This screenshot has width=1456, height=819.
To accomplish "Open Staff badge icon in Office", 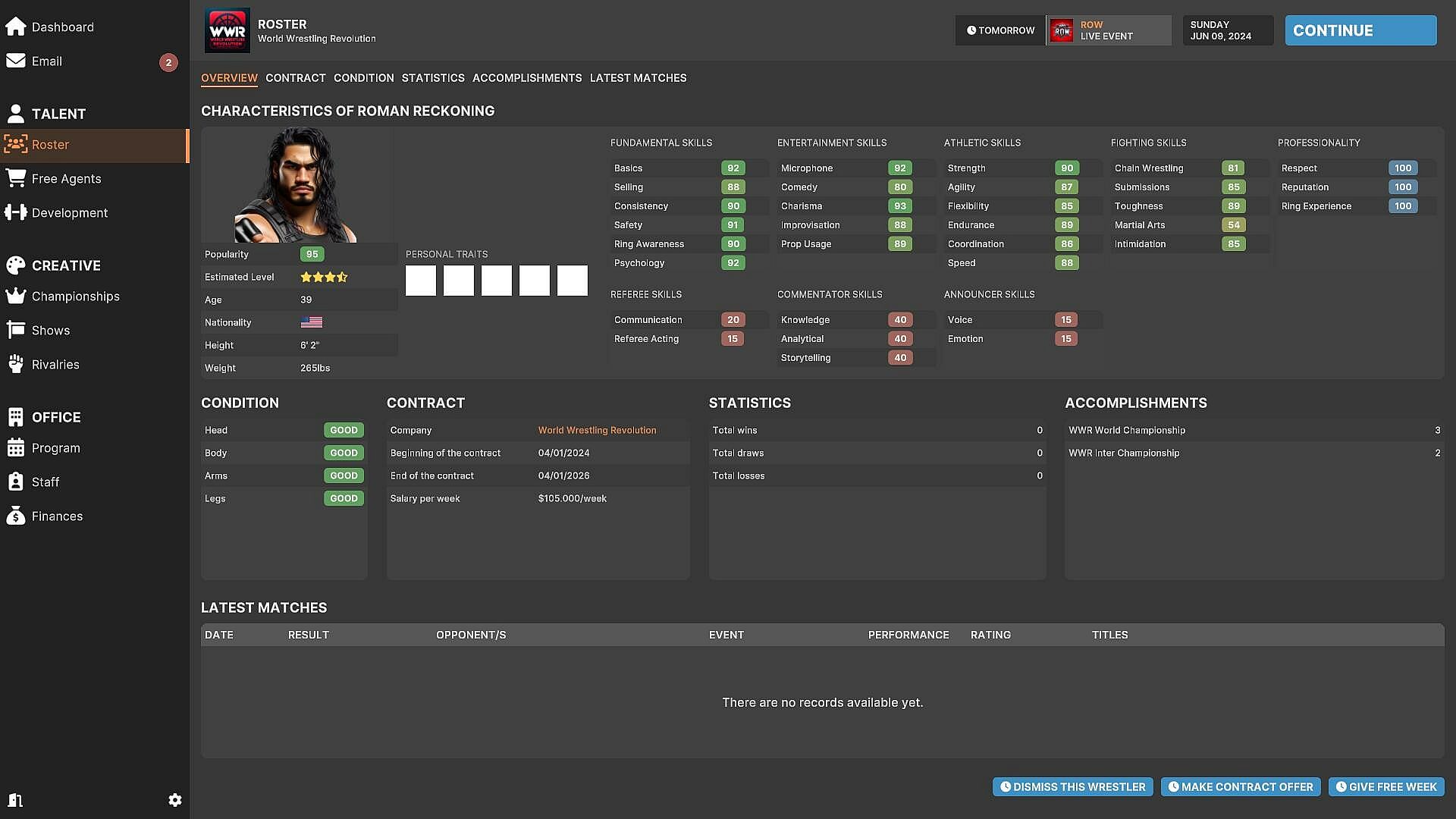I will (16, 482).
